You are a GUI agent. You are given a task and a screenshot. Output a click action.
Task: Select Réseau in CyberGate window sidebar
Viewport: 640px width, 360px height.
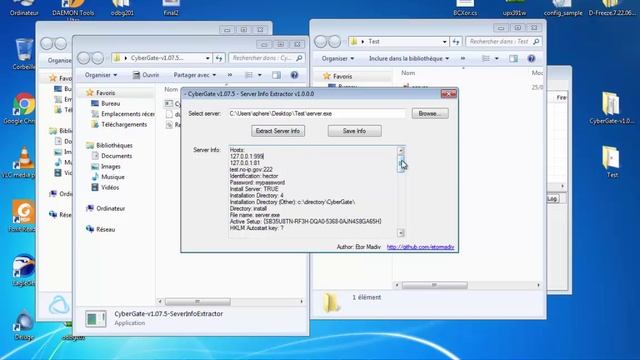(x=101, y=229)
